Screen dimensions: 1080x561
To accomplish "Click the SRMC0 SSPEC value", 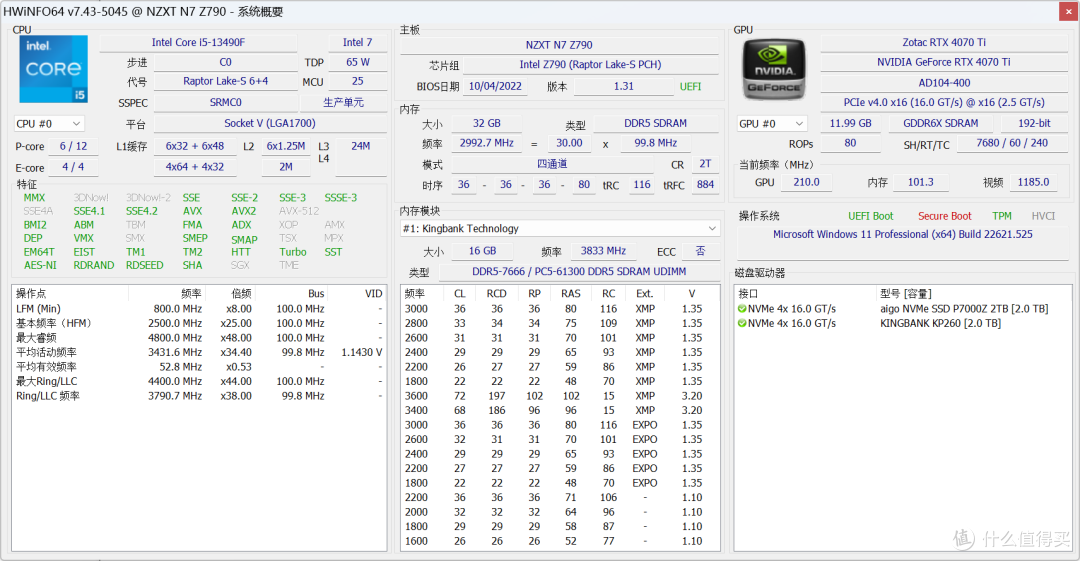I will click(x=225, y=103).
